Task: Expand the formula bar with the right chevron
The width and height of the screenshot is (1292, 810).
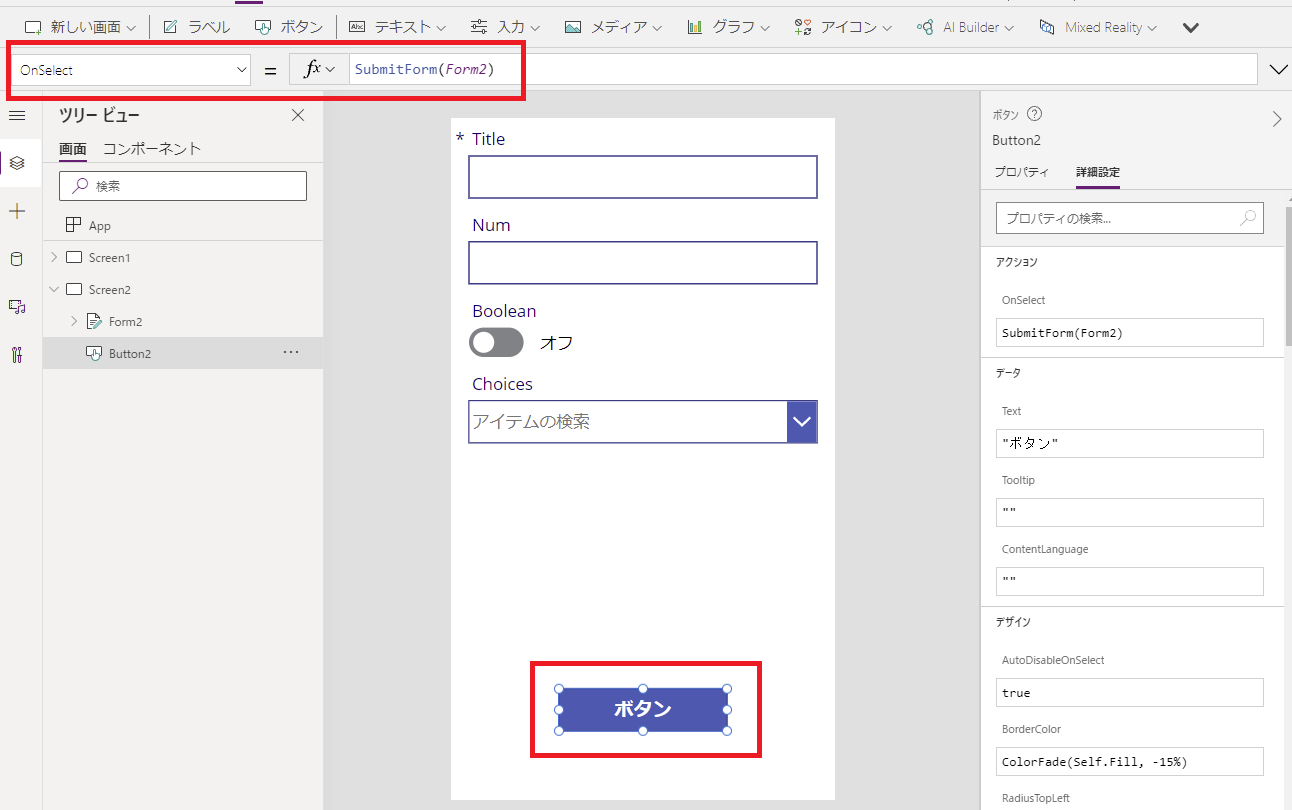Action: coord(1277,69)
